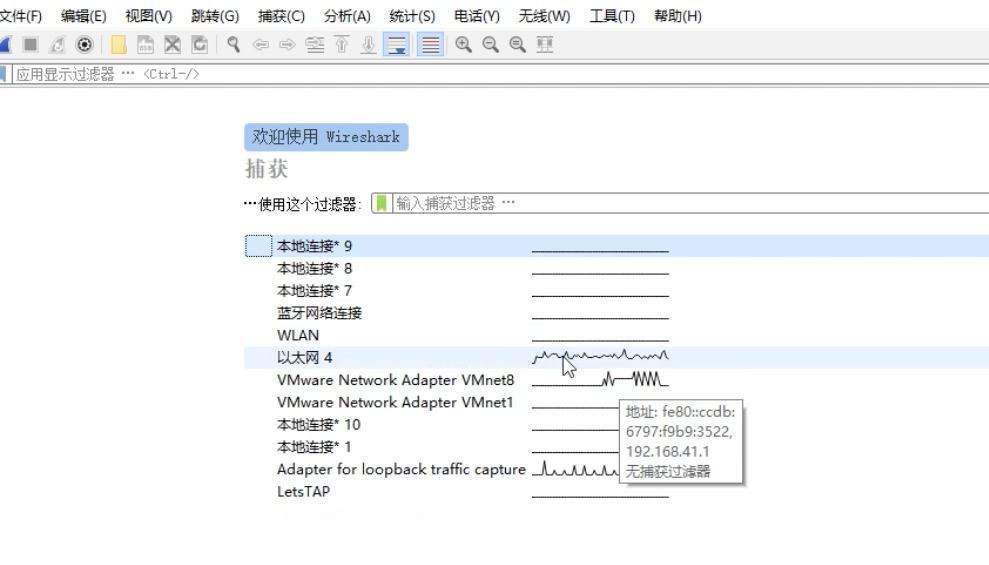This screenshot has height=565, width=989.
Task: Open 帮助(H) menu
Action: tap(678, 16)
